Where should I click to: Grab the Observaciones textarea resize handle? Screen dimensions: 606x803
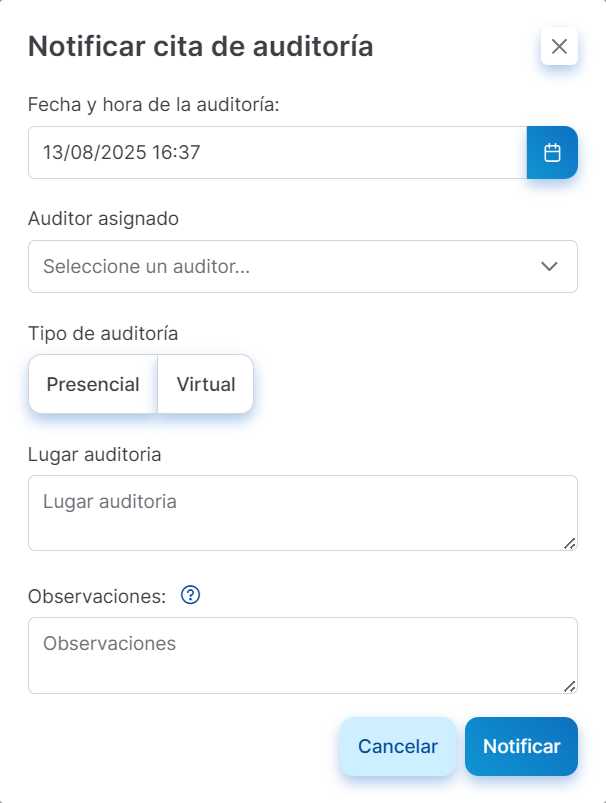tap(569, 685)
